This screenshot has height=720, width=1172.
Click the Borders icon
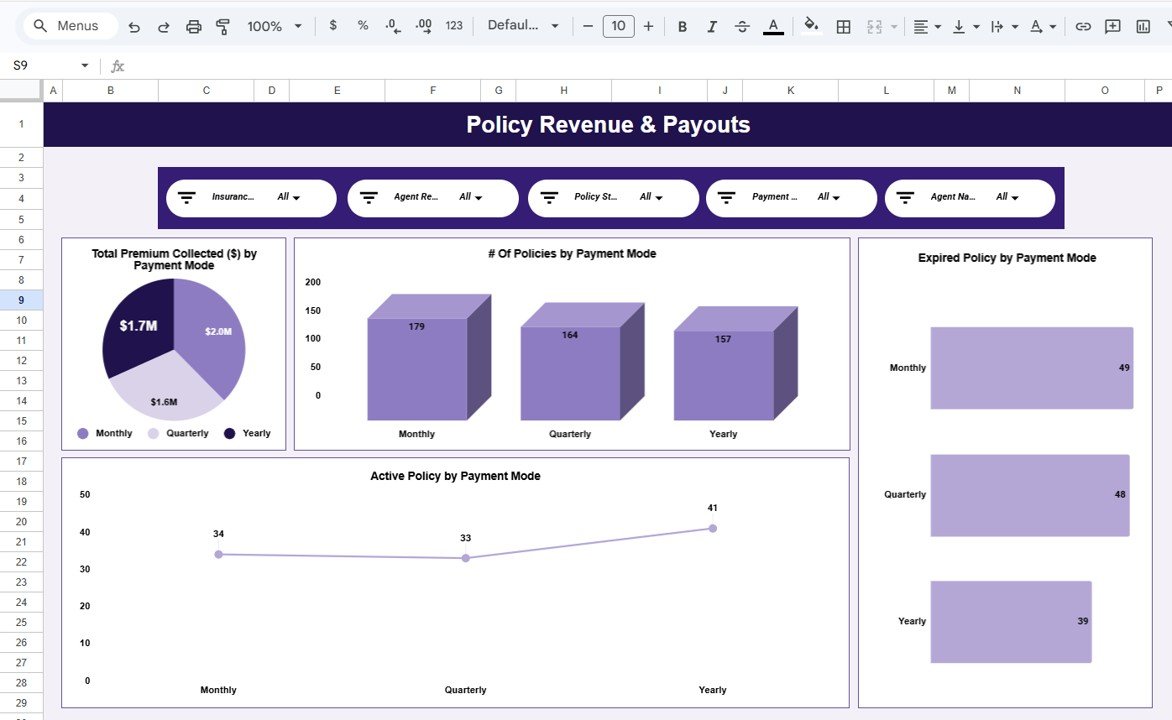843,26
